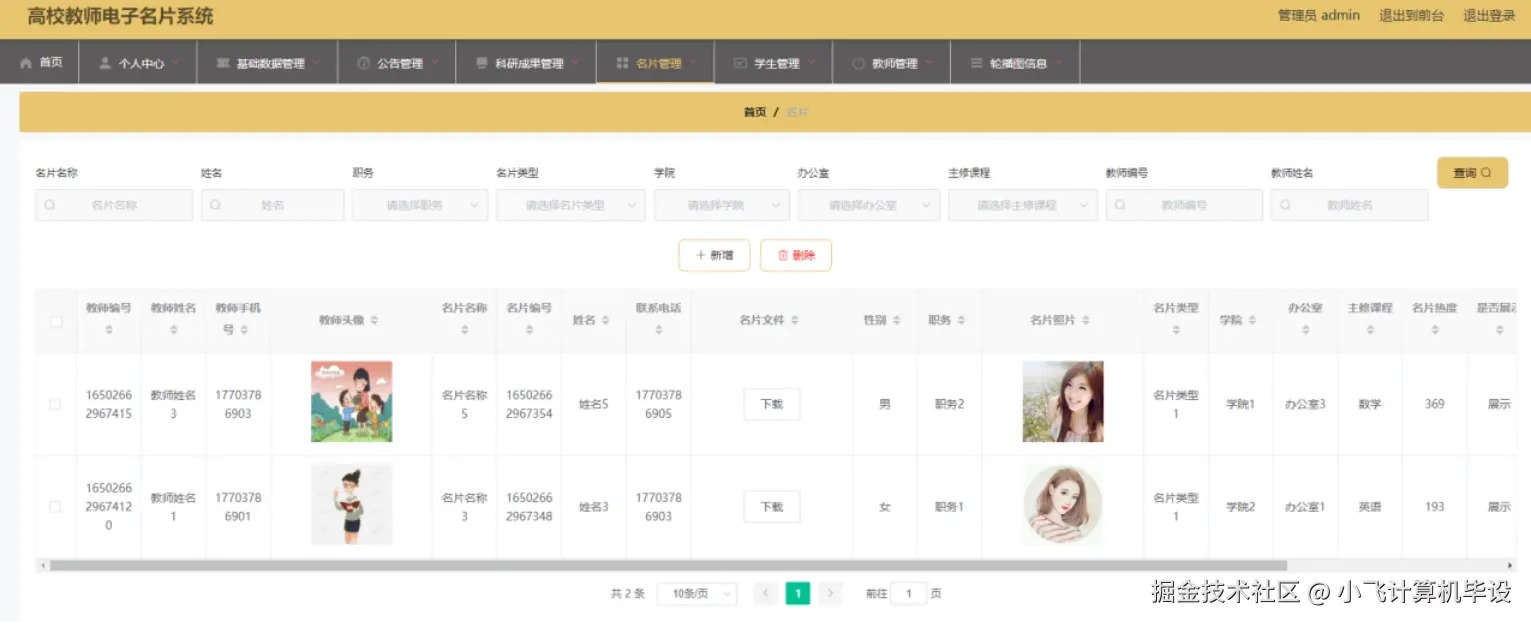Screen dimensions: 1531x625
Task: Open the 首页 navigation tab
Action: (x=40, y=63)
